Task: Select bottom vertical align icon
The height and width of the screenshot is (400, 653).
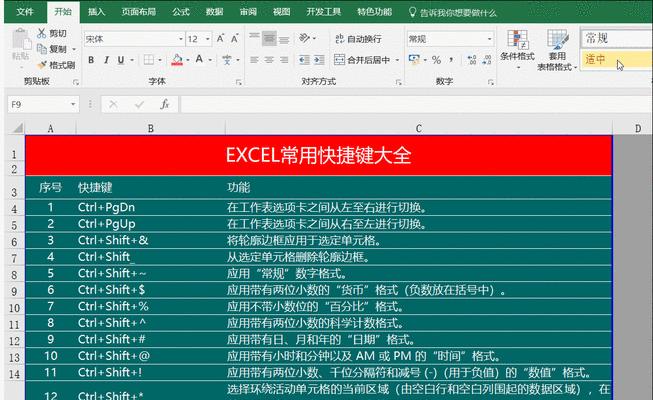Action: click(284, 39)
